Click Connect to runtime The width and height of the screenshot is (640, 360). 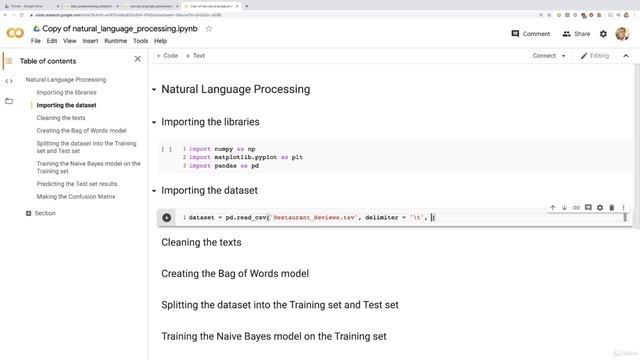coord(544,56)
